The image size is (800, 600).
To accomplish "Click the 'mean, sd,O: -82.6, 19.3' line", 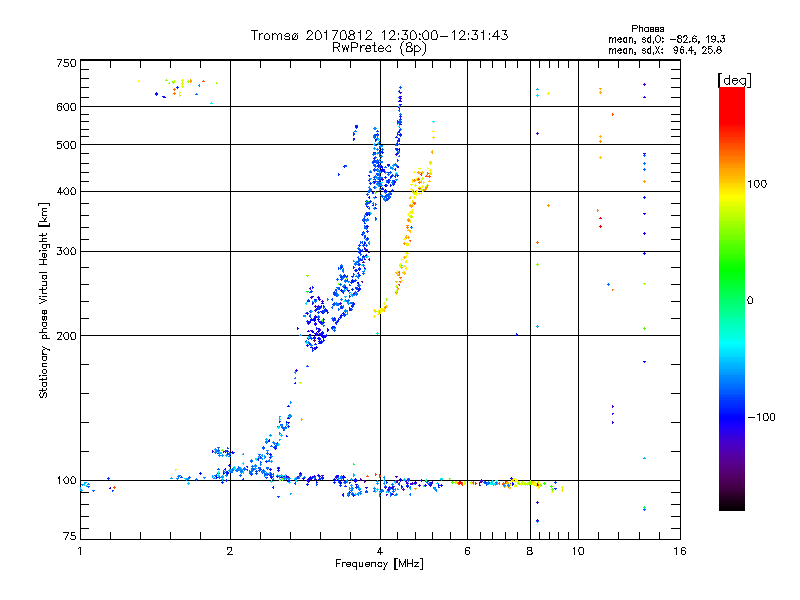I will click(x=666, y=39).
